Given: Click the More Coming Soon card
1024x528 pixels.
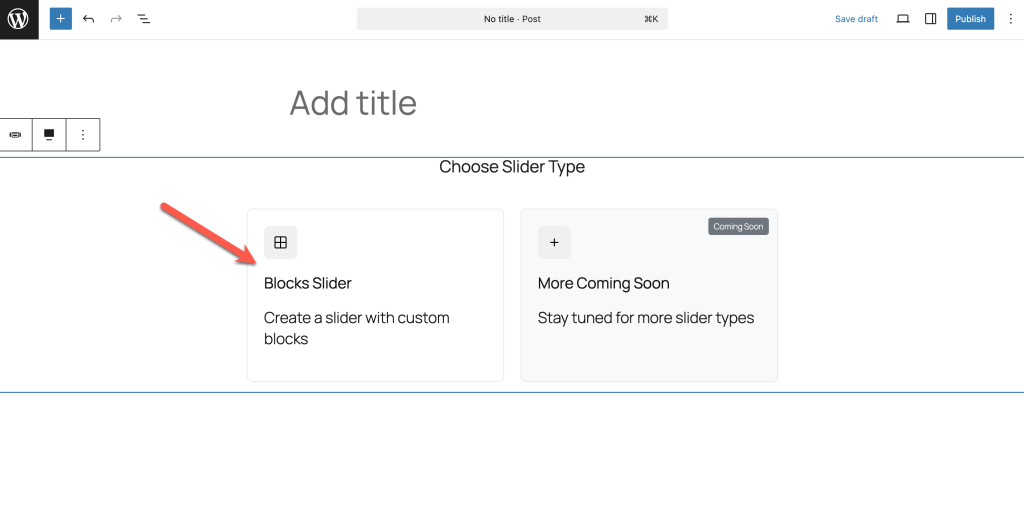Looking at the screenshot, I should (x=649, y=295).
